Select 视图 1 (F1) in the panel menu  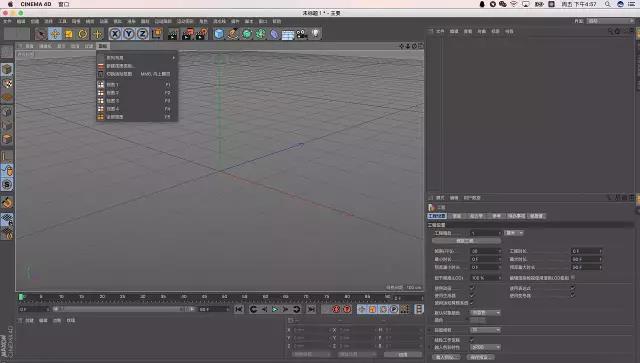[x=137, y=85]
